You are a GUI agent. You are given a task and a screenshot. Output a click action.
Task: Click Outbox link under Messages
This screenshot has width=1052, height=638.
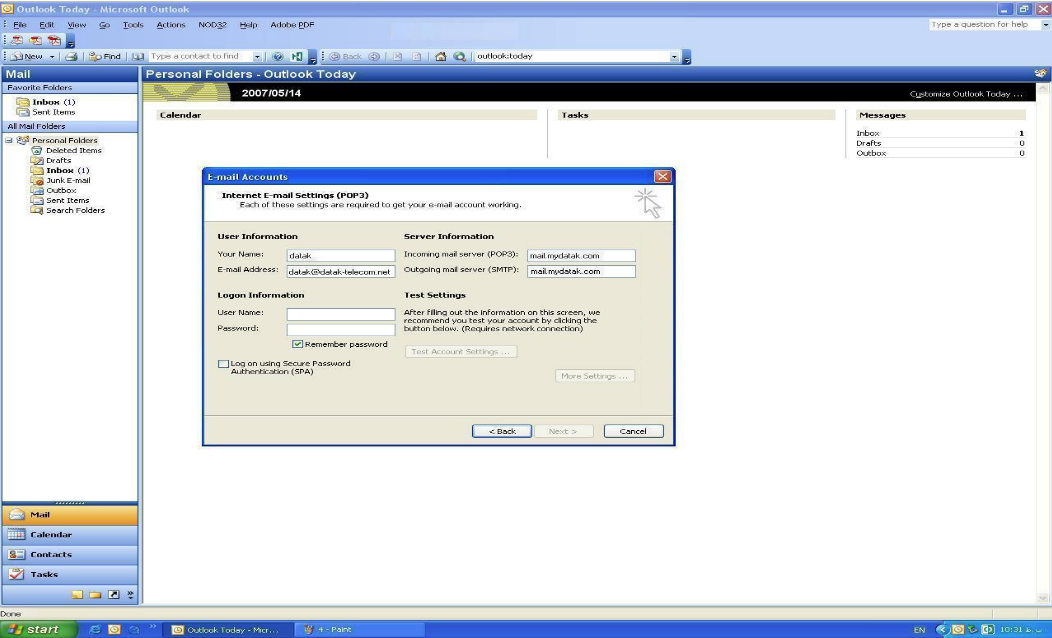(x=871, y=154)
